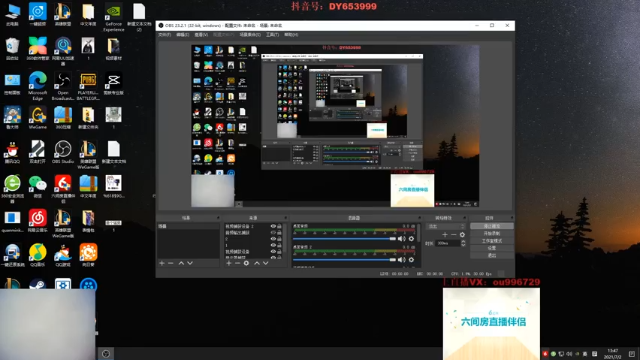Image resolution: width=640 pixels, height=360 pixels.
Task: Select the QQ音乐 desktop icon
Action: [x=38, y=255]
